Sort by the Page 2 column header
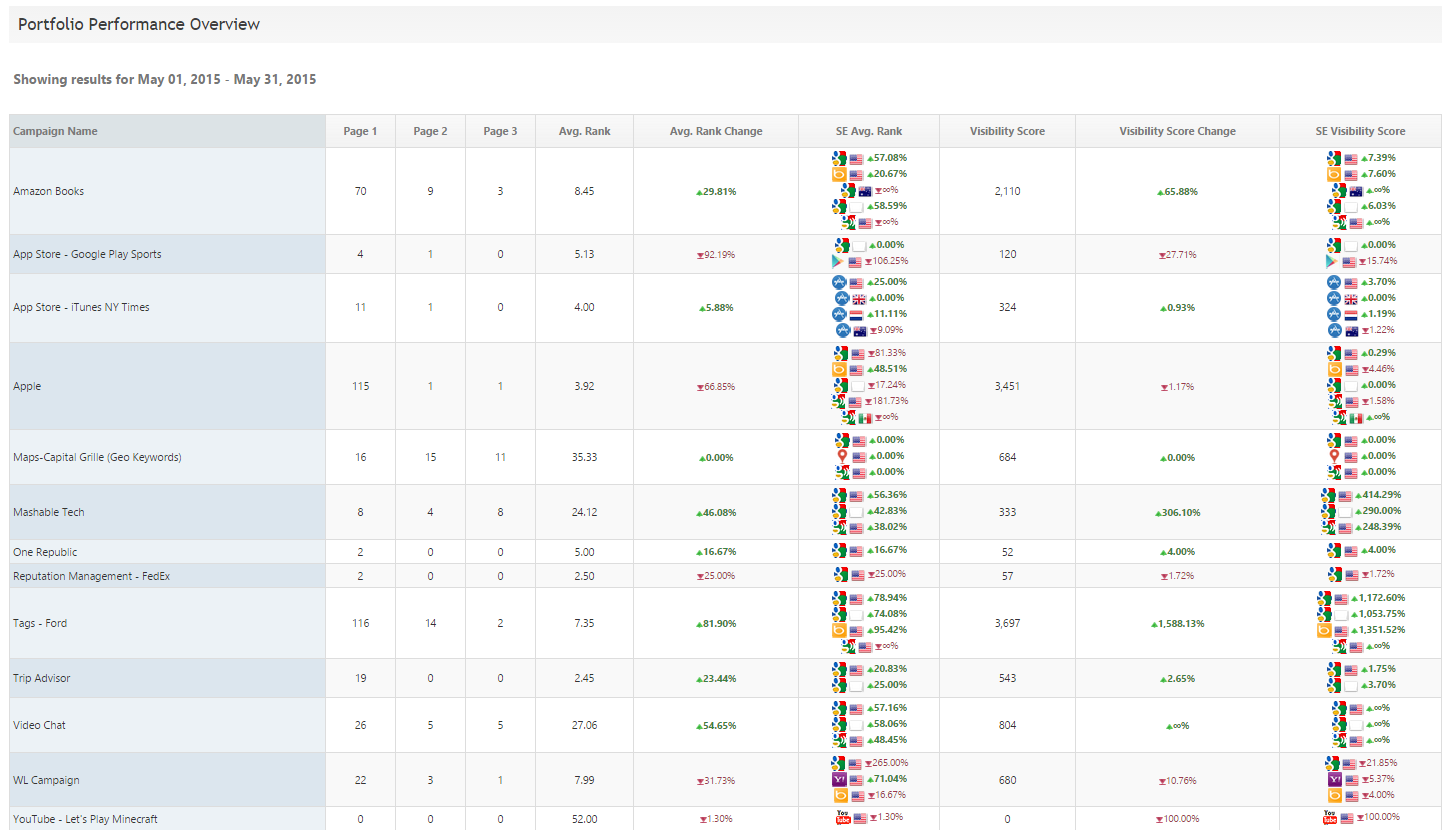The width and height of the screenshot is (1445, 830). 430,131
